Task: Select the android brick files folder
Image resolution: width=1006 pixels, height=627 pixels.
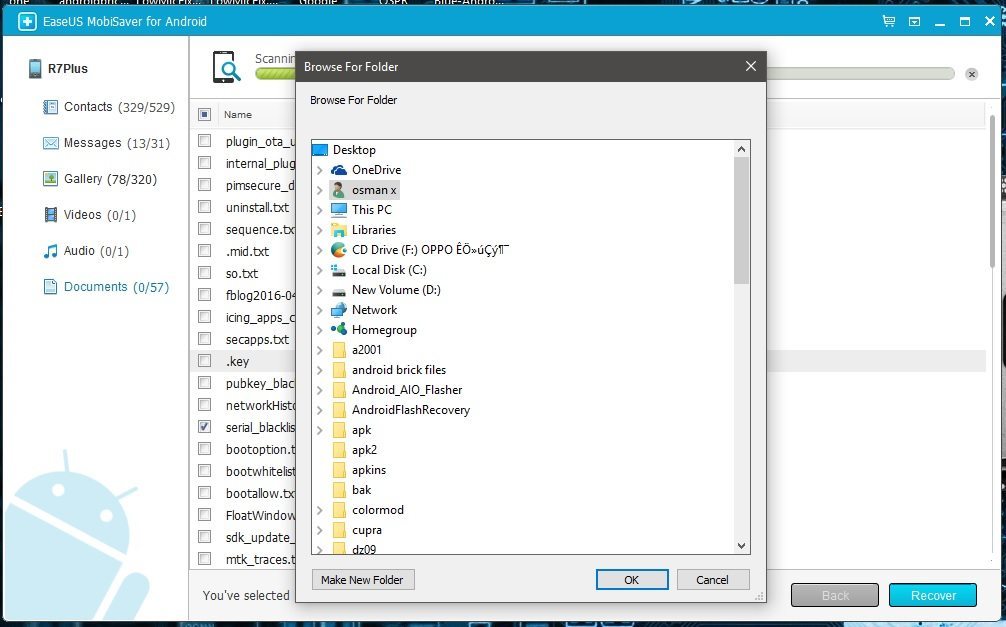Action: 398,370
